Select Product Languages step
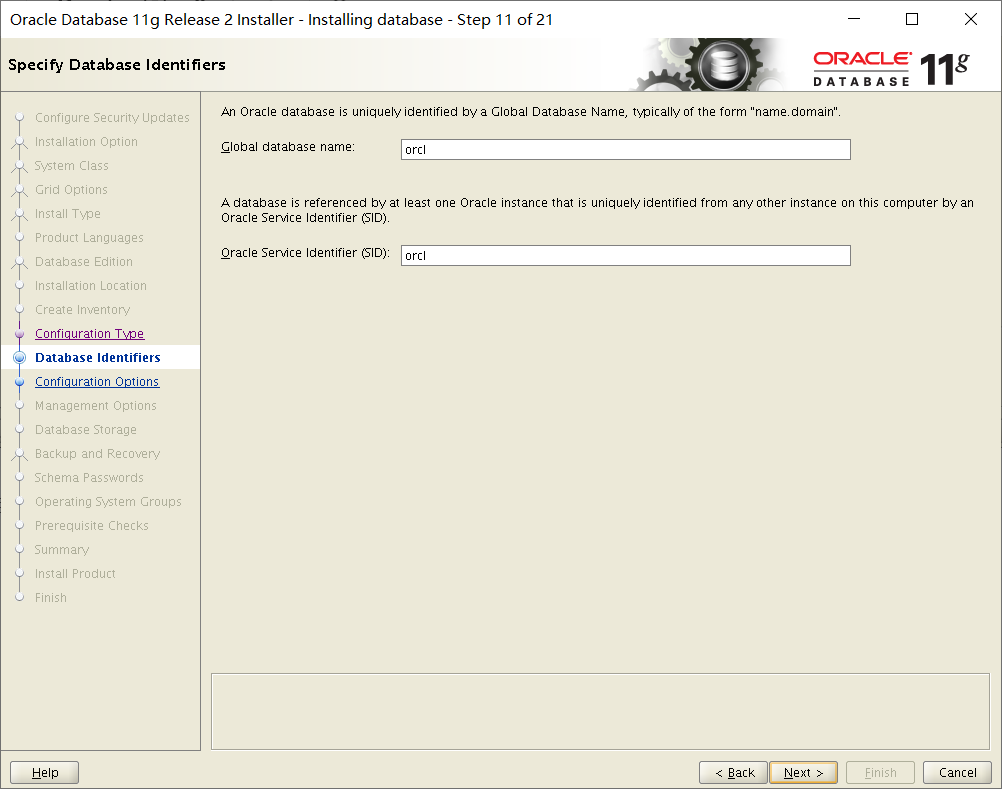The image size is (1002, 789). point(89,238)
